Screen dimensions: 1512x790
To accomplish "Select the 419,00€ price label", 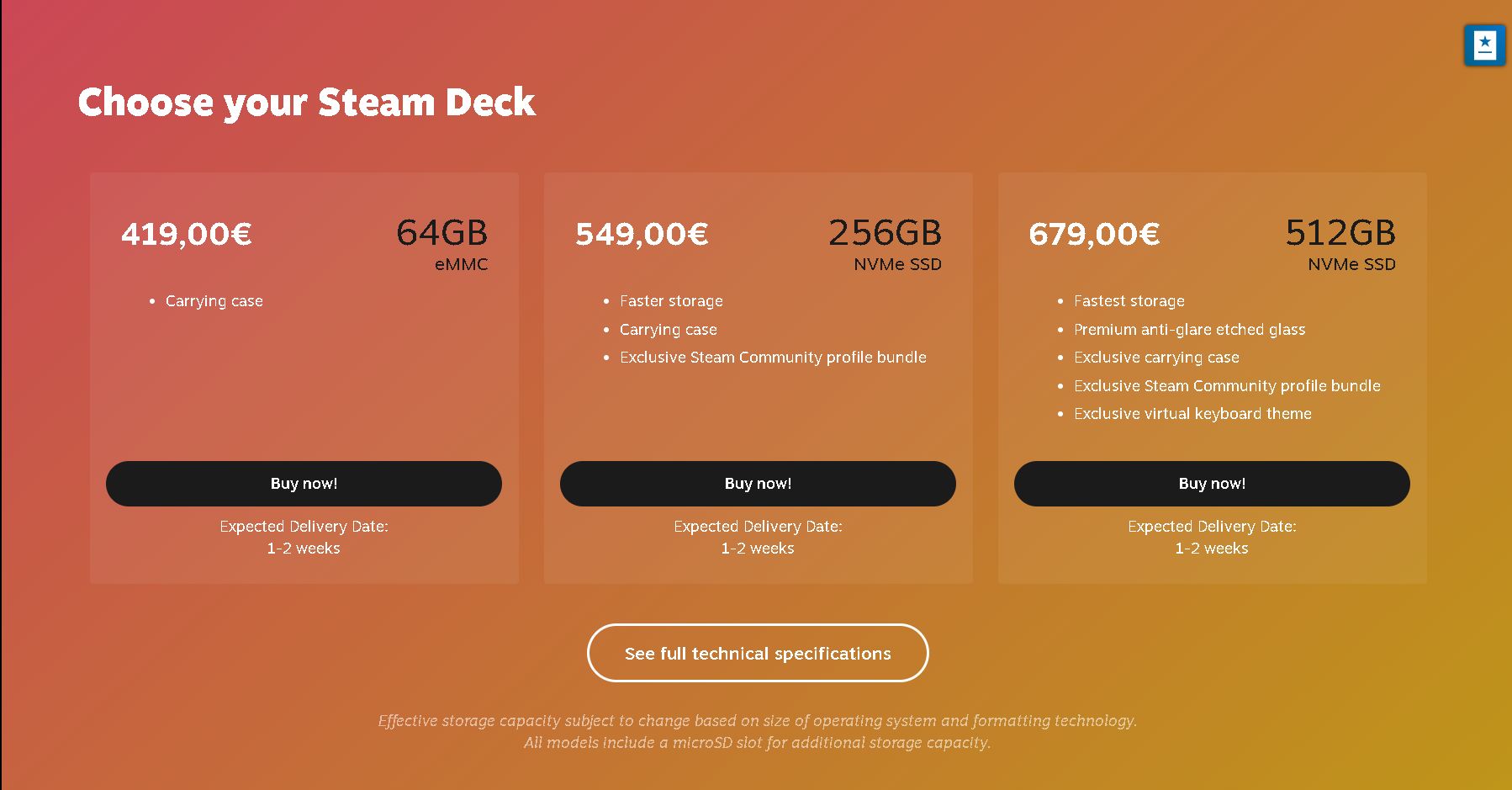I will pyautogui.click(x=187, y=236).
